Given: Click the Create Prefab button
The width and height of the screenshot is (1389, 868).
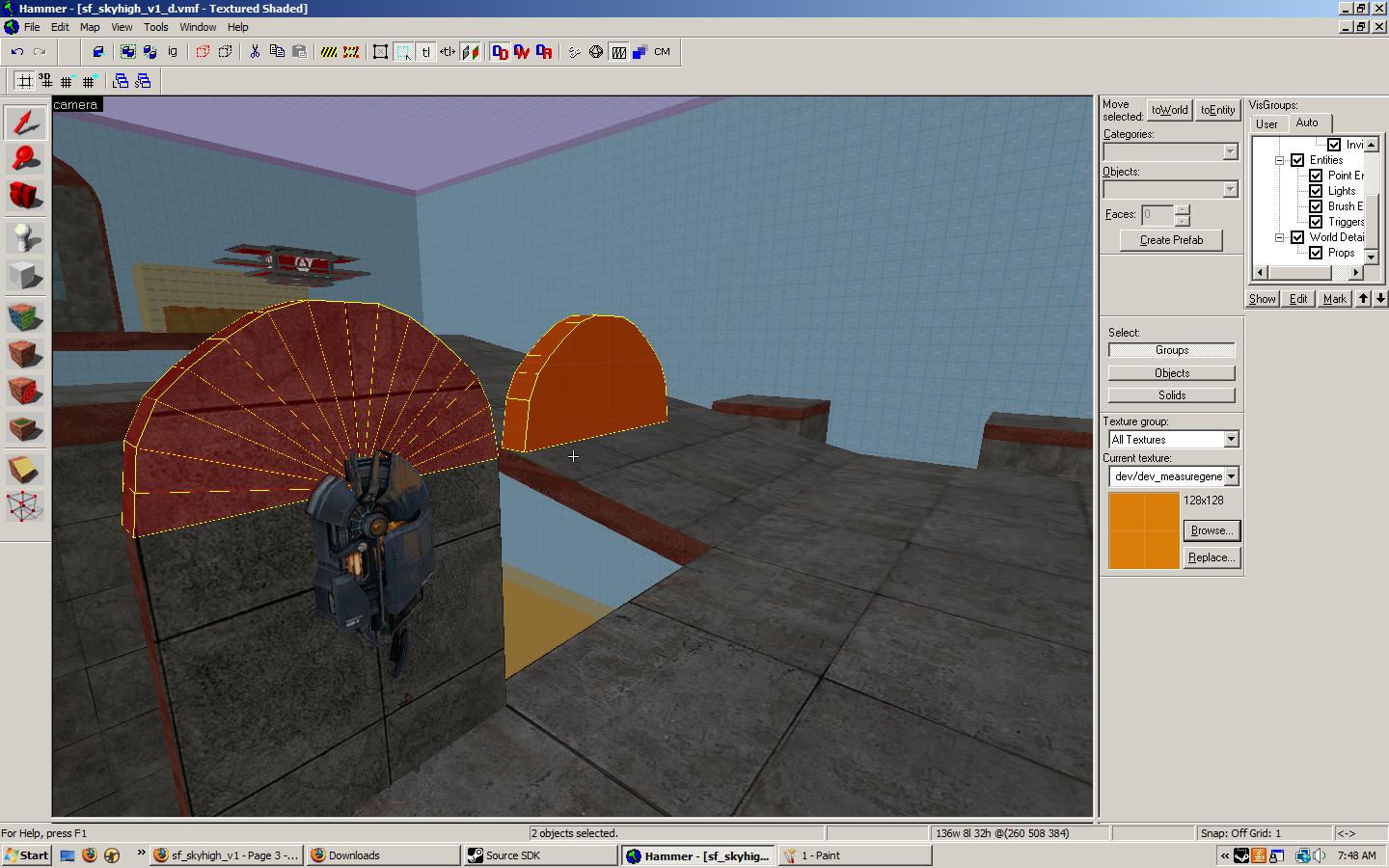Looking at the screenshot, I should point(1171,240).
